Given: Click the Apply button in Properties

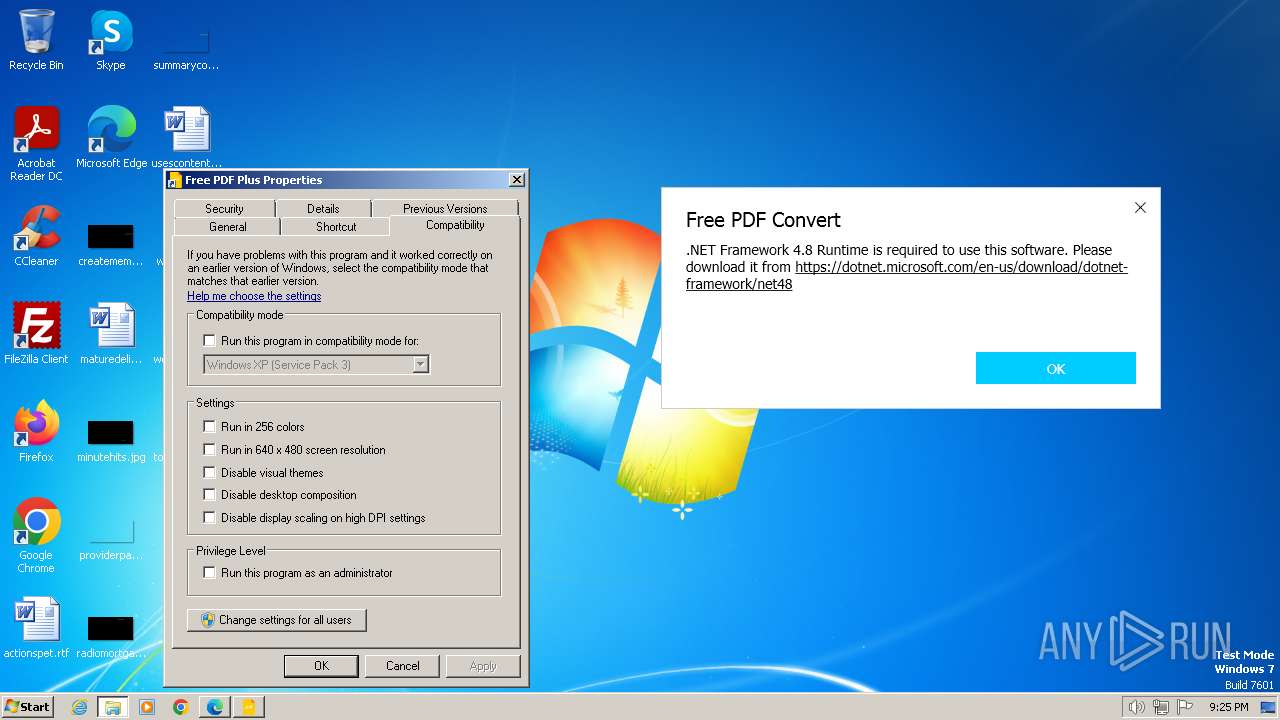Looking at the screenshot, I should click(x=483, y=666).
